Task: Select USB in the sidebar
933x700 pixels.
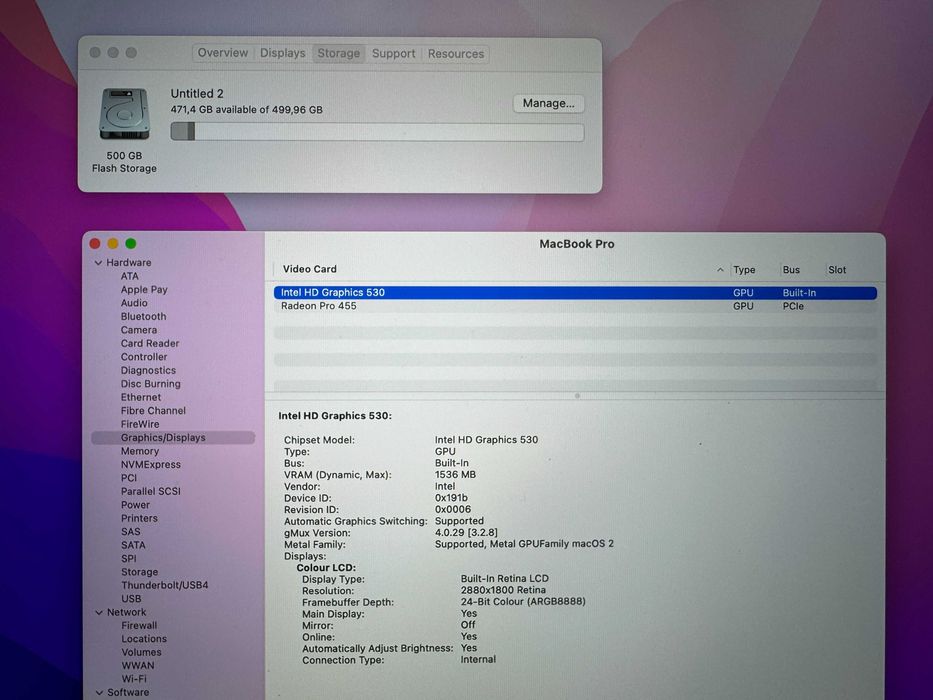Action: [132, 599]
